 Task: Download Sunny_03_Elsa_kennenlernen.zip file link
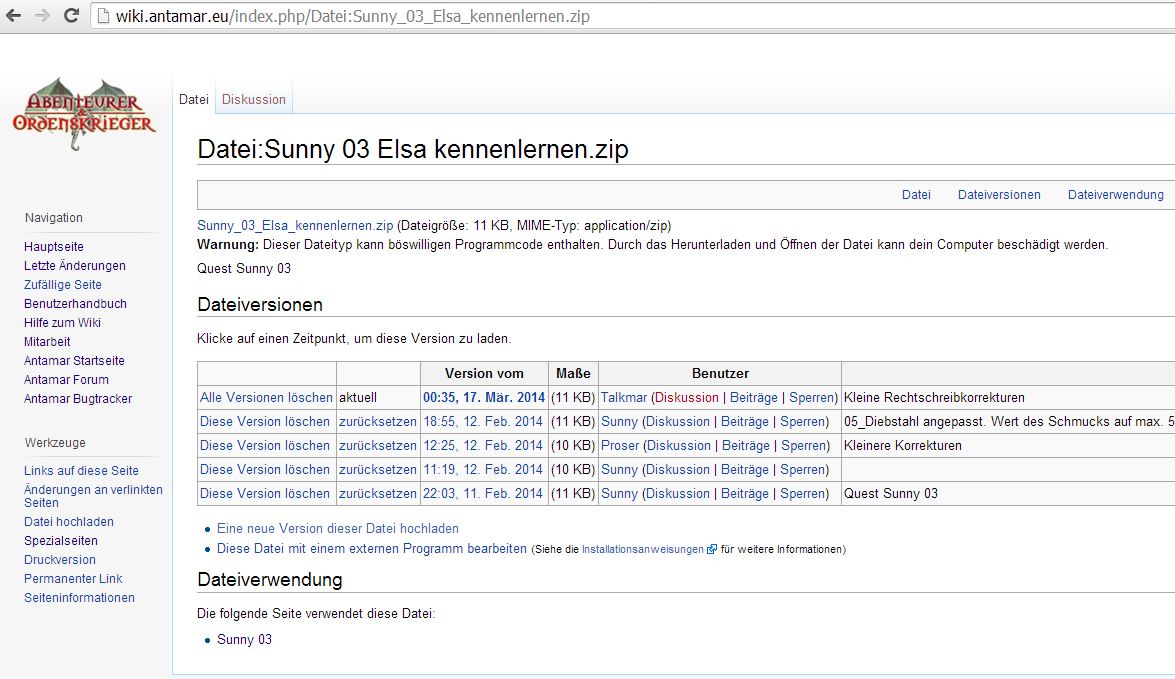pos(295,225)
